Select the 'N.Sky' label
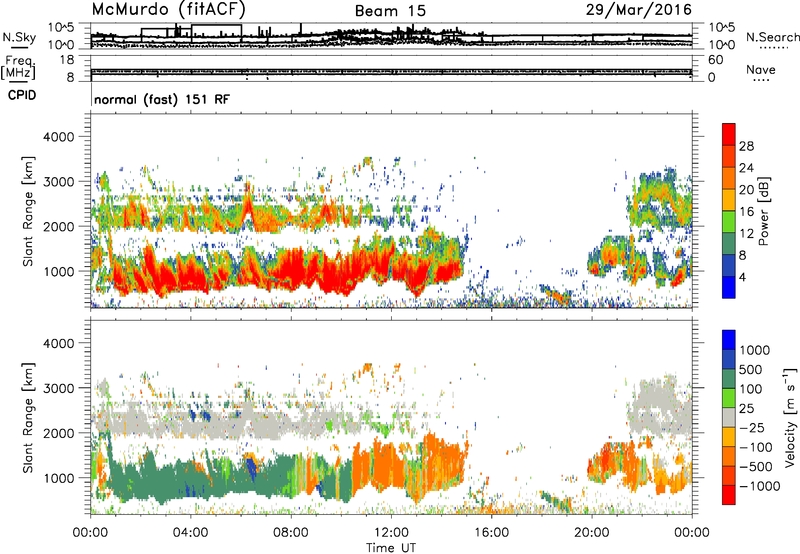The image size is (800, 554). pyautogui.click(x=19, y=37)
